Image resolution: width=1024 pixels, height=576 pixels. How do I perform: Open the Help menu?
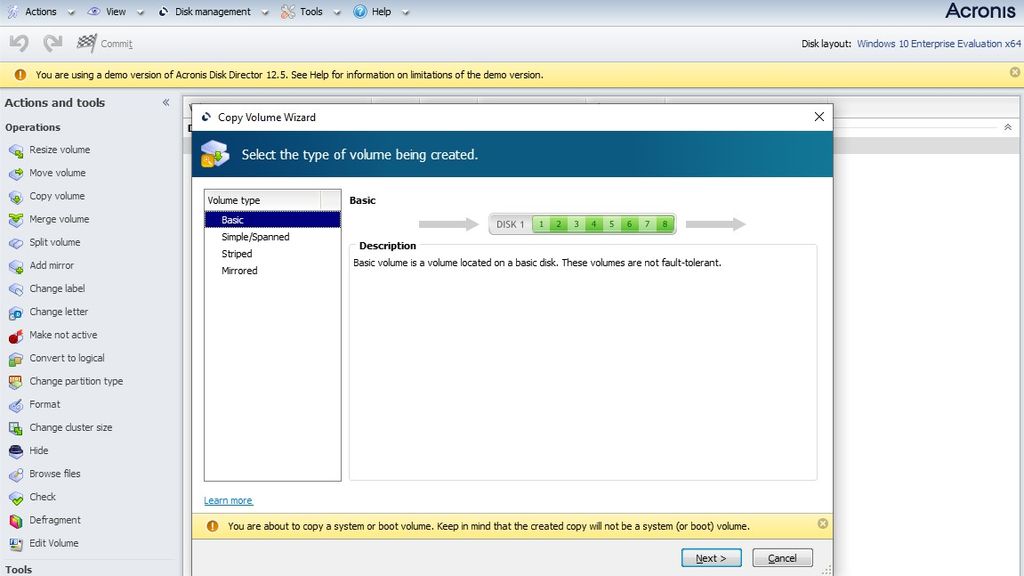378,12
